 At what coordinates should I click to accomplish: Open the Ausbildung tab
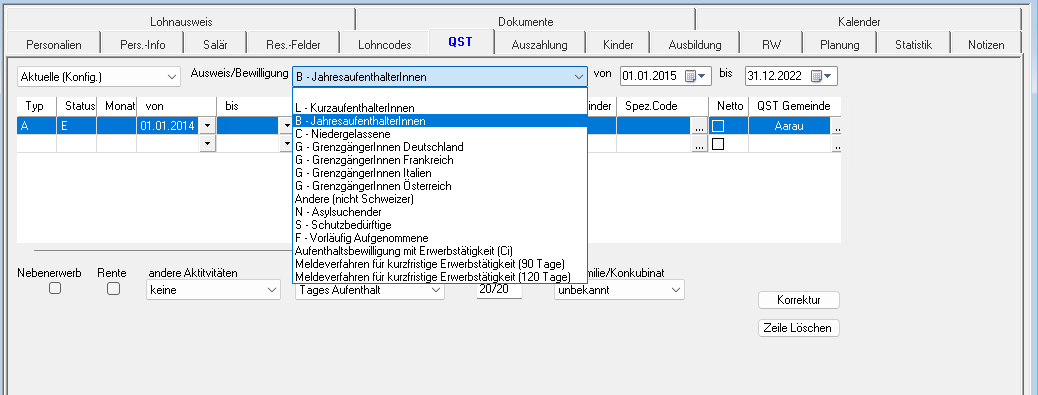(694, 45)
